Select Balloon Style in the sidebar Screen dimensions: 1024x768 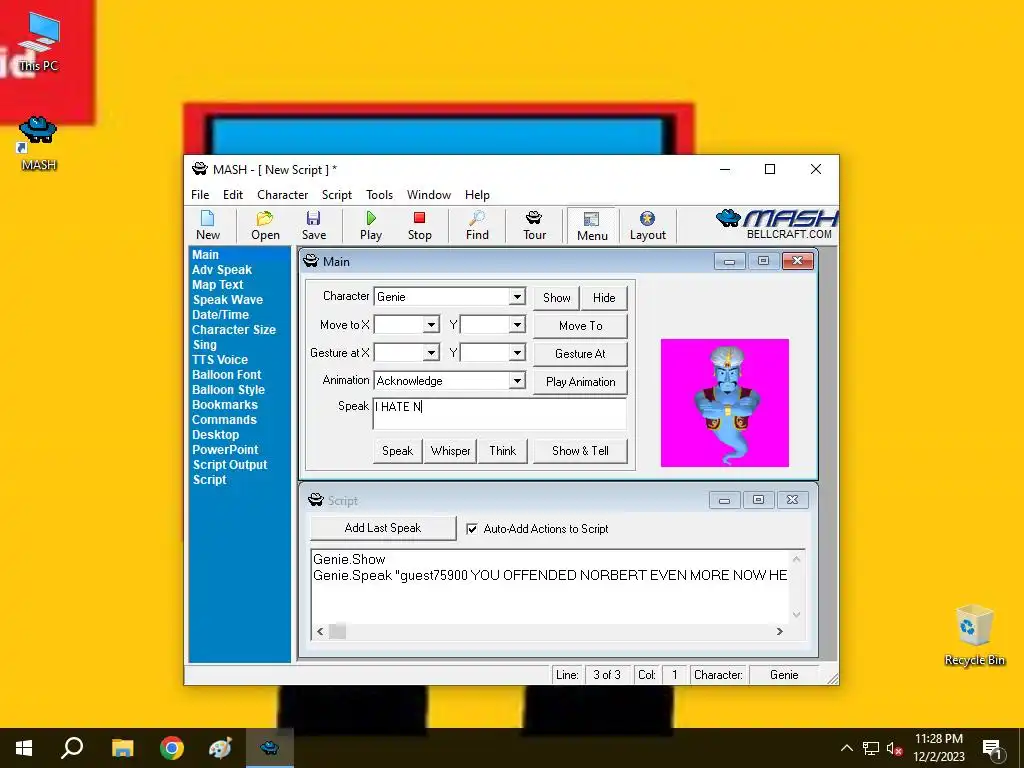[x=228, y=390]
